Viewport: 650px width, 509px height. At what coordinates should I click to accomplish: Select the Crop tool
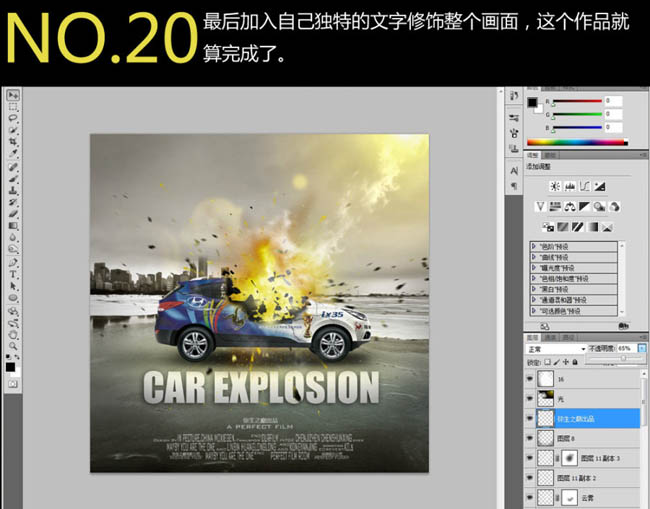click(x=13, y=142)
